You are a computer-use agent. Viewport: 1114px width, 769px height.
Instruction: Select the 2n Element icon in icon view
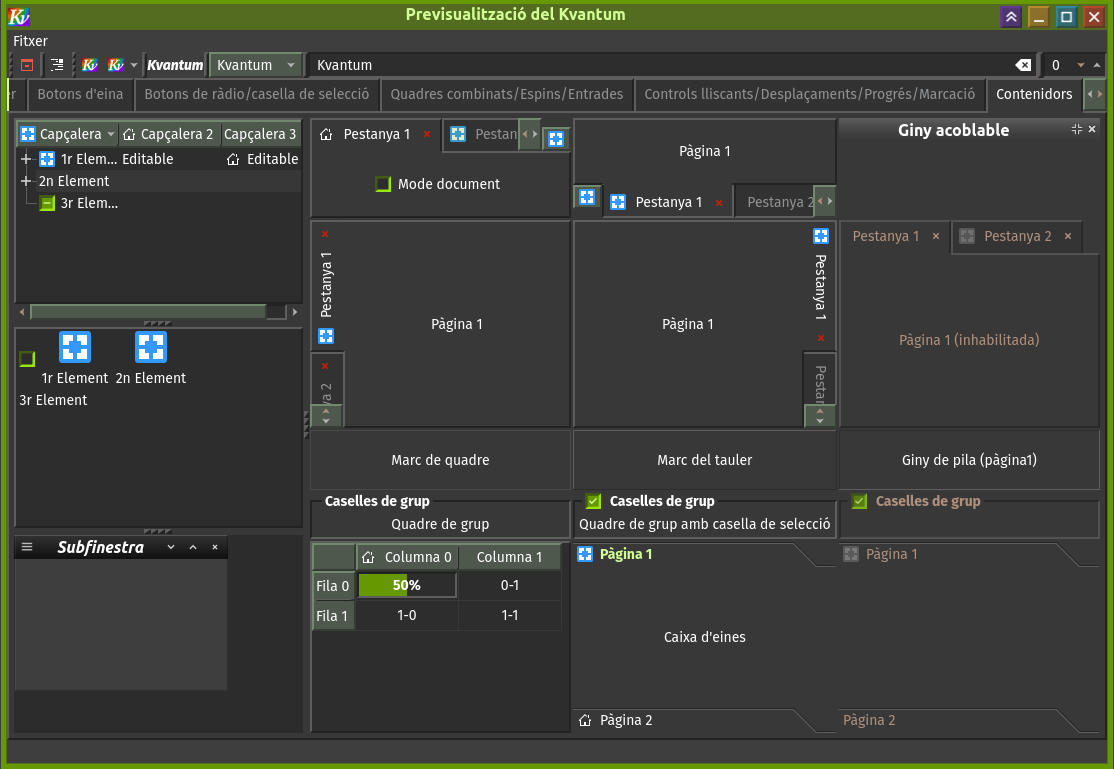click(x=151, y=347)
